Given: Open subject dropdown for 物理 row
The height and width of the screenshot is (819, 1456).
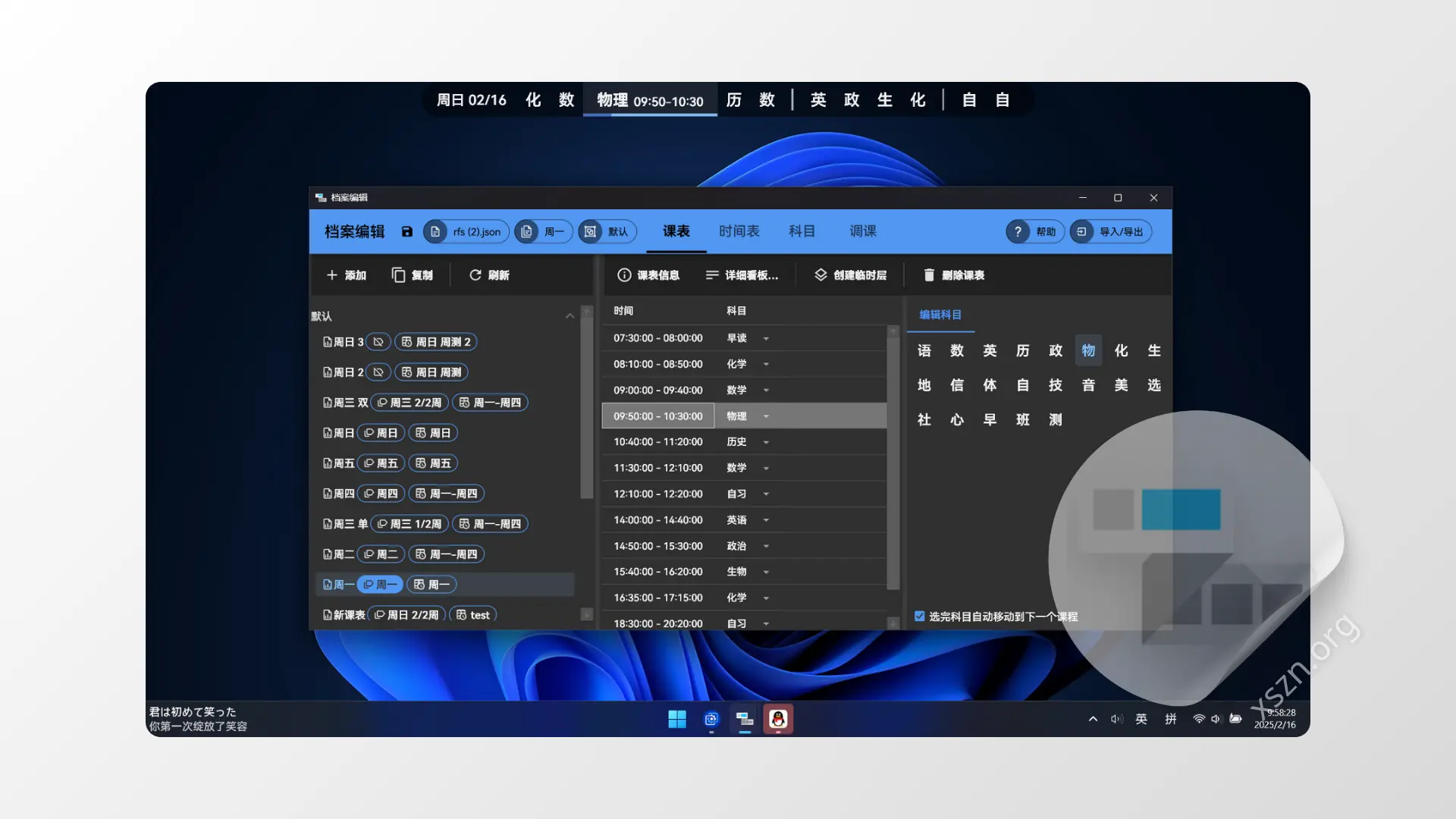Looking at the screenshot, I should (x=766, y=416).
